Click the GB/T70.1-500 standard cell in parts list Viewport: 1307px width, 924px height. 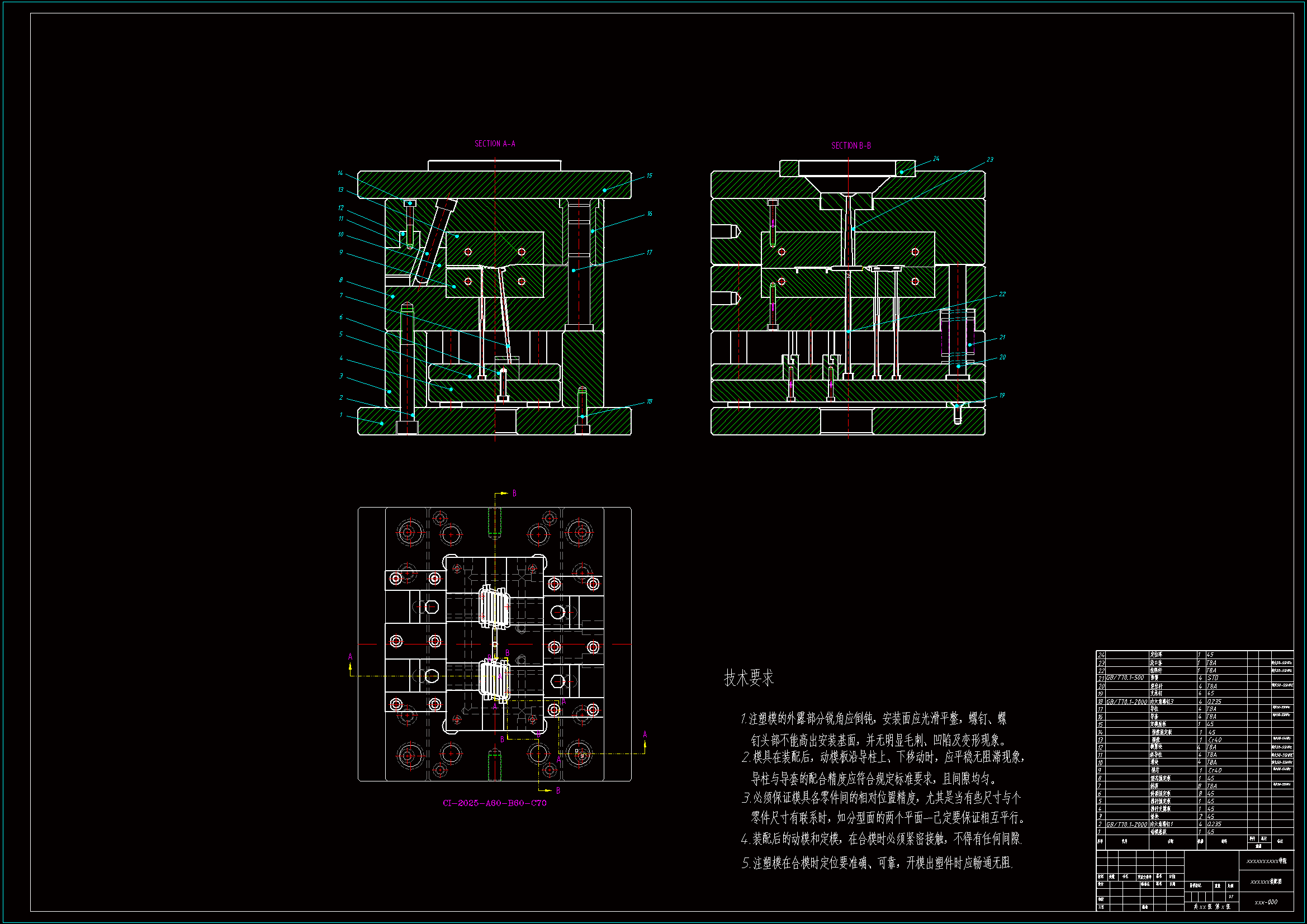coord(1125,678)
